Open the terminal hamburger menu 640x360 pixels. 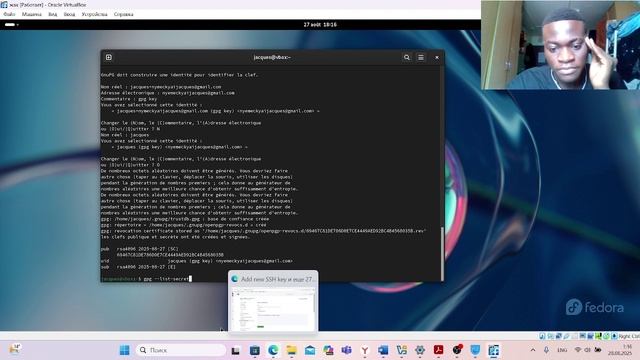click(x=421, y=58)
